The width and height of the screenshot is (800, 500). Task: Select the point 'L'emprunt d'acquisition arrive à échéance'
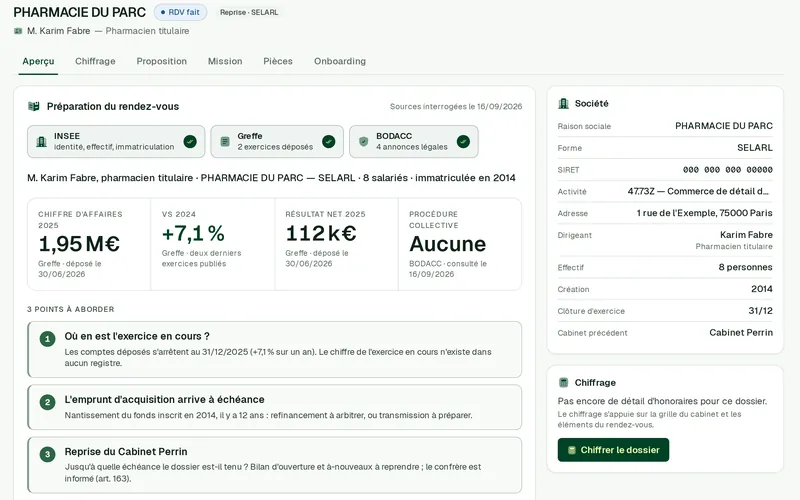[274, 407]
